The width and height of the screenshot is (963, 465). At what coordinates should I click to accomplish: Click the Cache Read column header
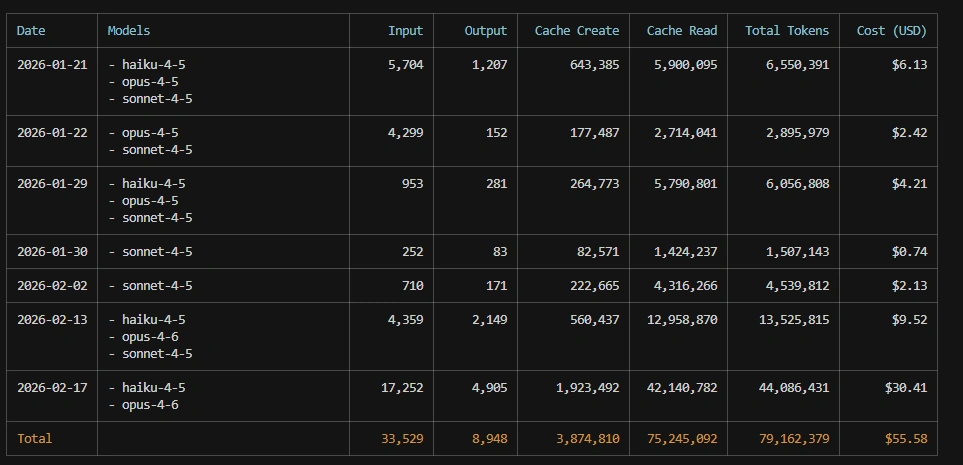click(x=681, y=31)
